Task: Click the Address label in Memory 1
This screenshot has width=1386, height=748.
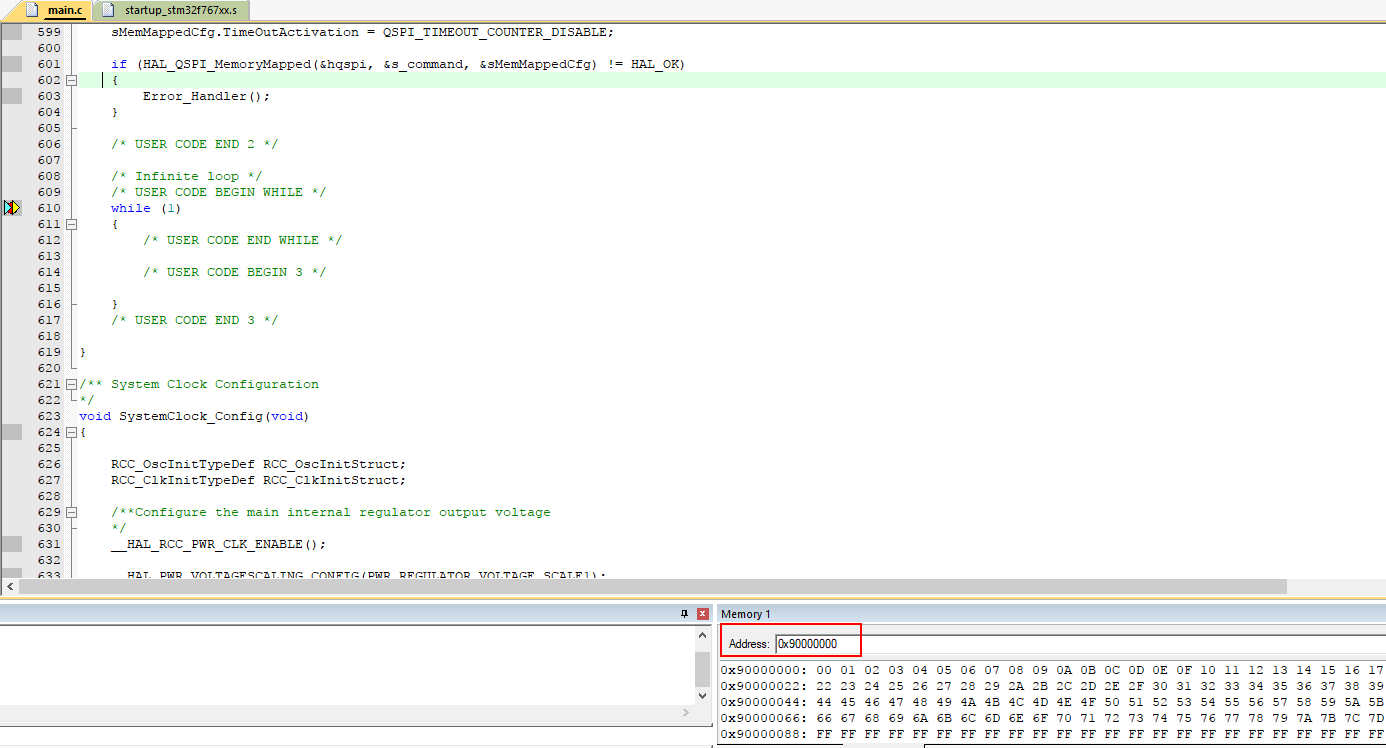Action: click(750, 644)
